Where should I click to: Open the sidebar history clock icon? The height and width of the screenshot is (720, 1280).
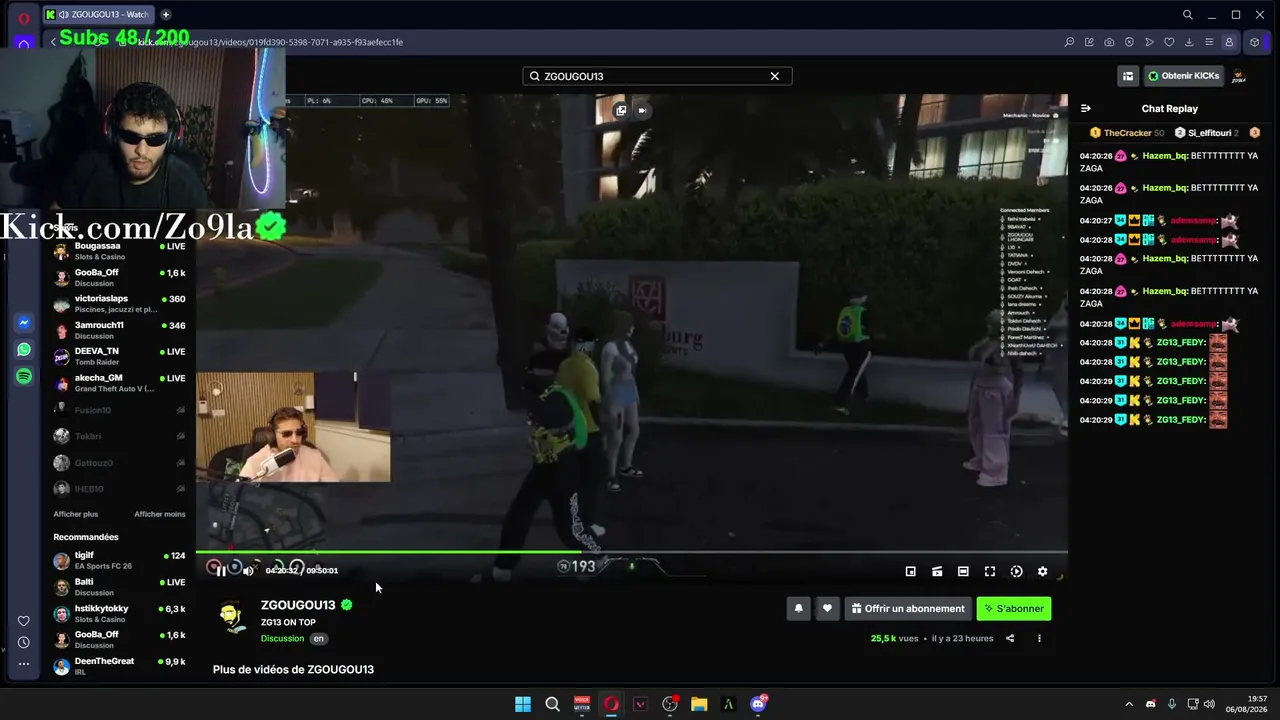[x=24, y=642]
